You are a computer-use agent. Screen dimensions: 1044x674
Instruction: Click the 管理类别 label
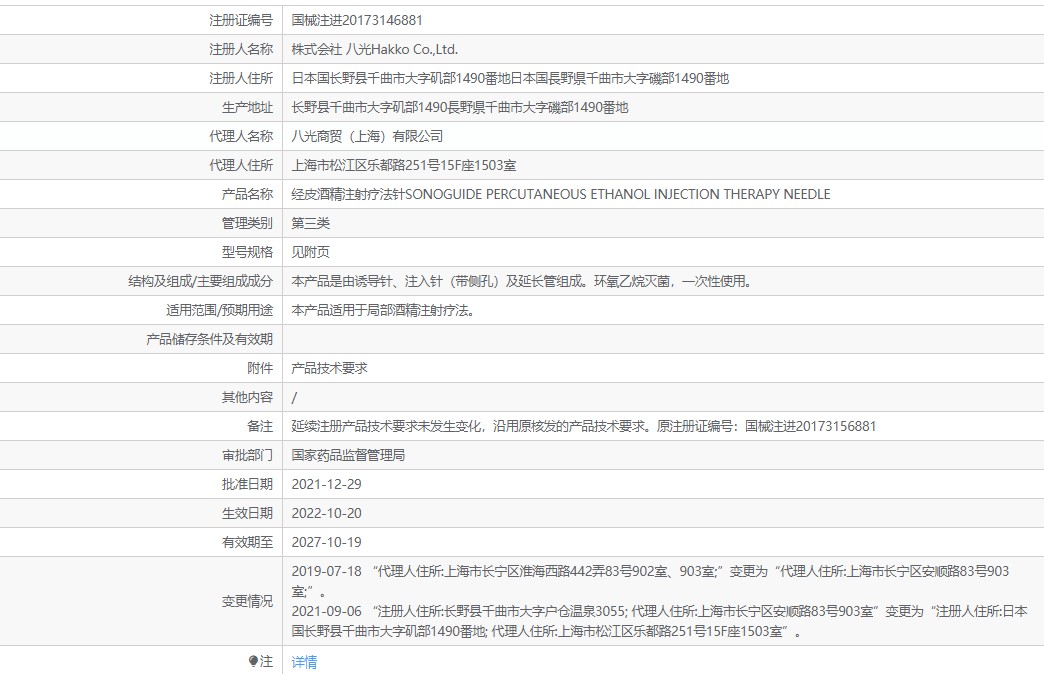(247, 223)
